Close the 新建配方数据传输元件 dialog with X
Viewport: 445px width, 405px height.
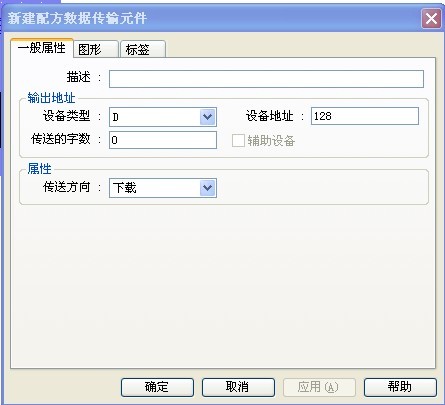[431, 18]
